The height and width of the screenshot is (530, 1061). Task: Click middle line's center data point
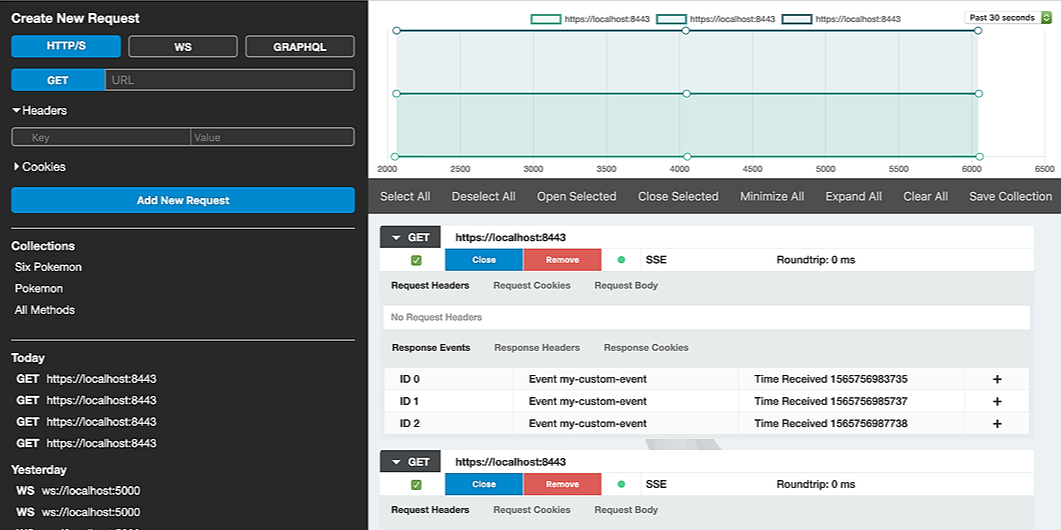point(687,93)
